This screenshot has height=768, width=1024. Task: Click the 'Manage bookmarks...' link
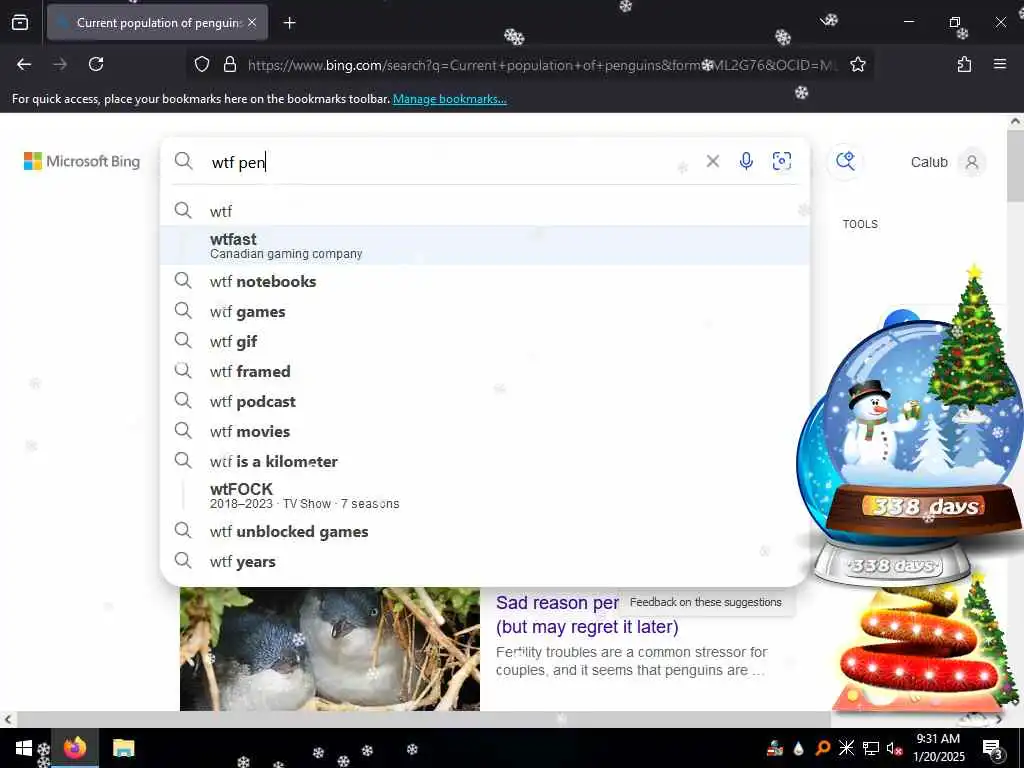click(449, 99)
